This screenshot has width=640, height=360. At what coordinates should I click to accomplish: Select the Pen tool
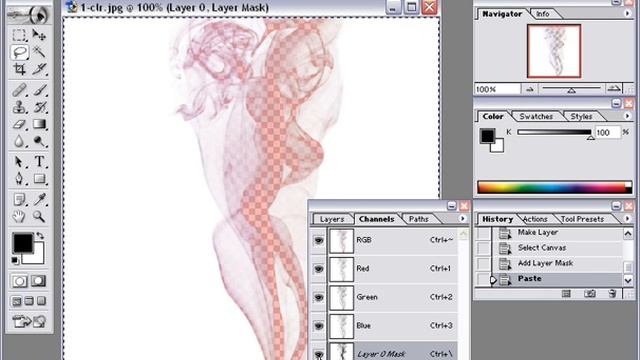point(19,179)
